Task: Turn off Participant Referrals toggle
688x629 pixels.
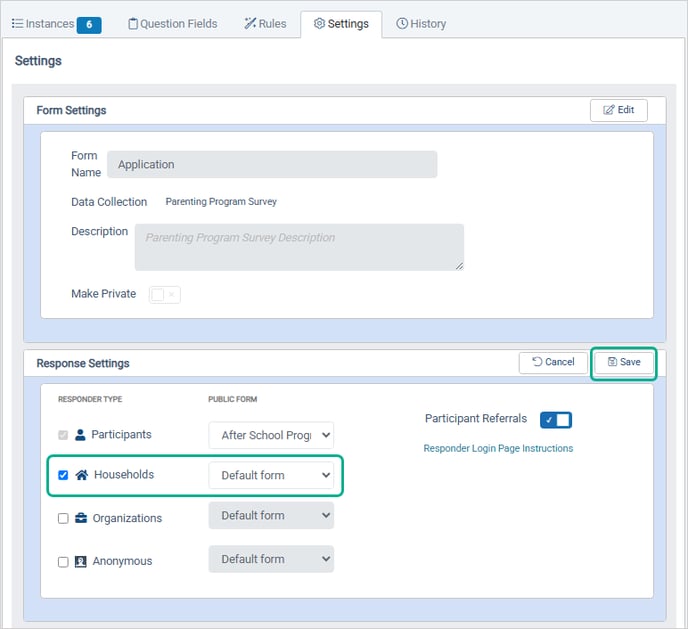Action: (555, 420)
